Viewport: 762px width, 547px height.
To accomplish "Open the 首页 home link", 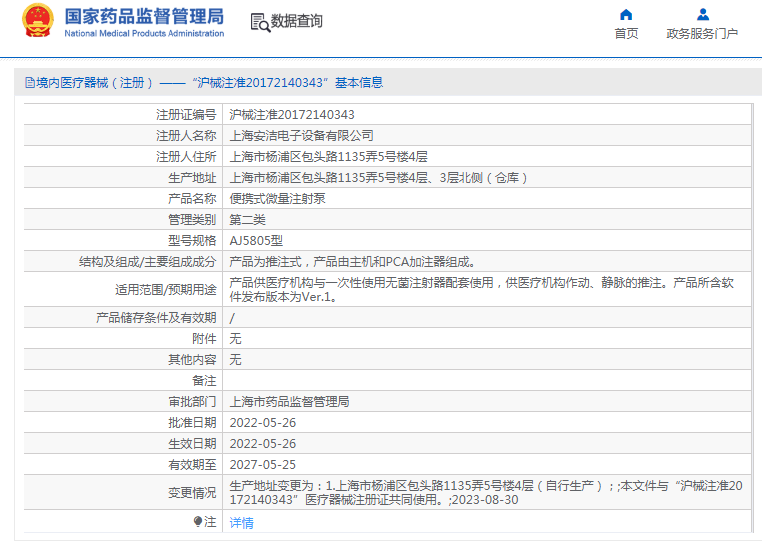I will coord(626,34).
